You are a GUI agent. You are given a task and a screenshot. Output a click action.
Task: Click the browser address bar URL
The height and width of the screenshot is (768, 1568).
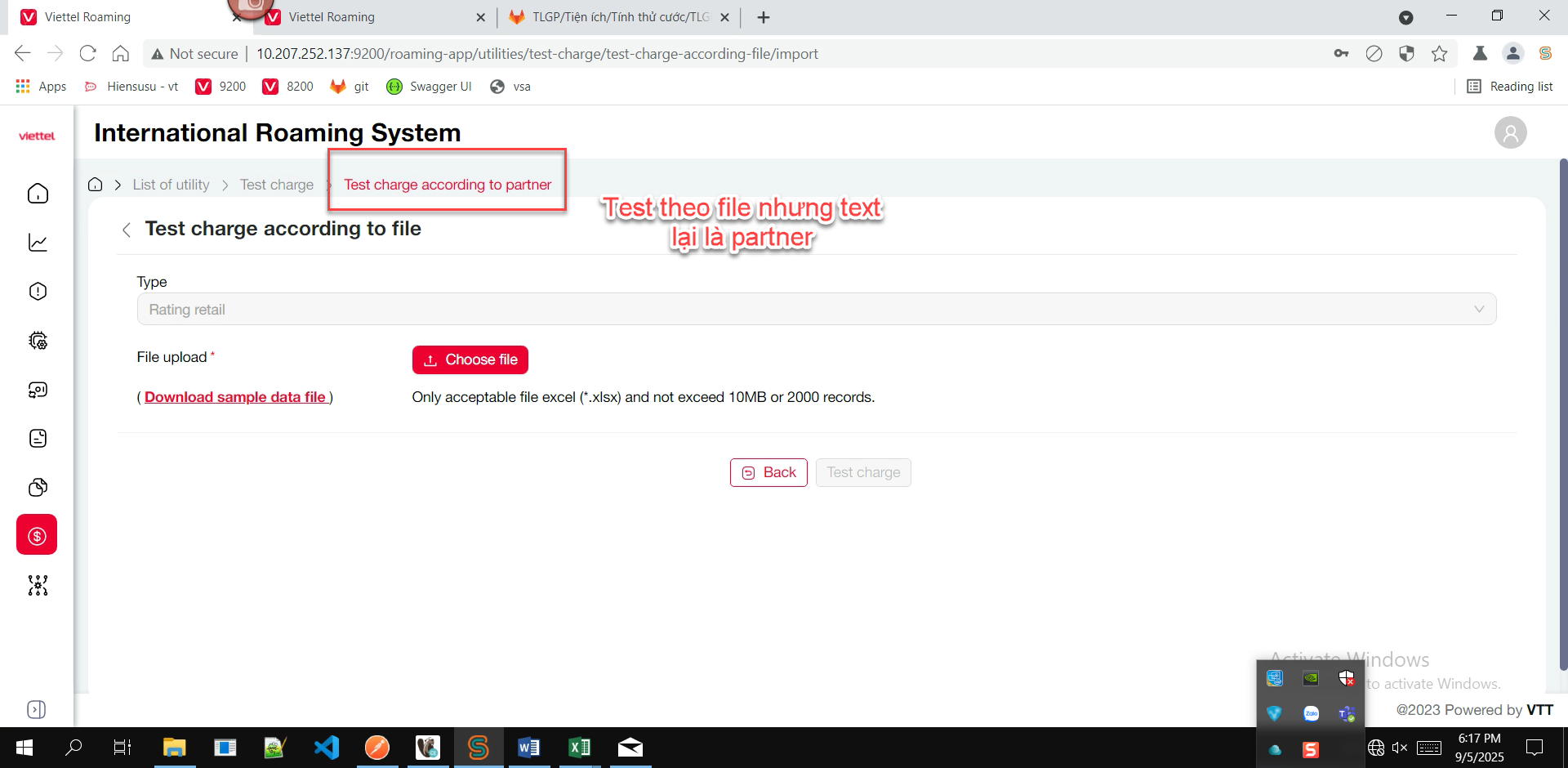point(537,54)
